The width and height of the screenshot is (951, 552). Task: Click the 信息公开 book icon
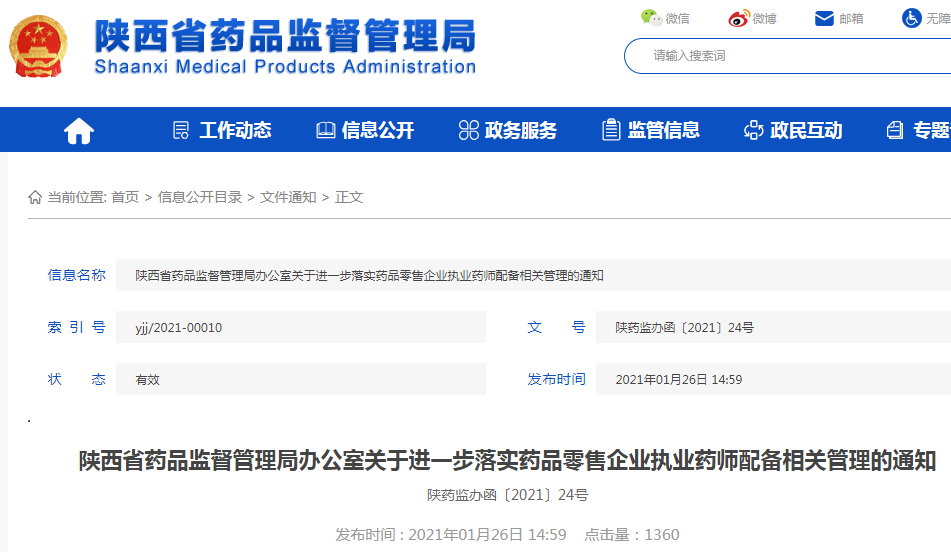click(325, 130)
